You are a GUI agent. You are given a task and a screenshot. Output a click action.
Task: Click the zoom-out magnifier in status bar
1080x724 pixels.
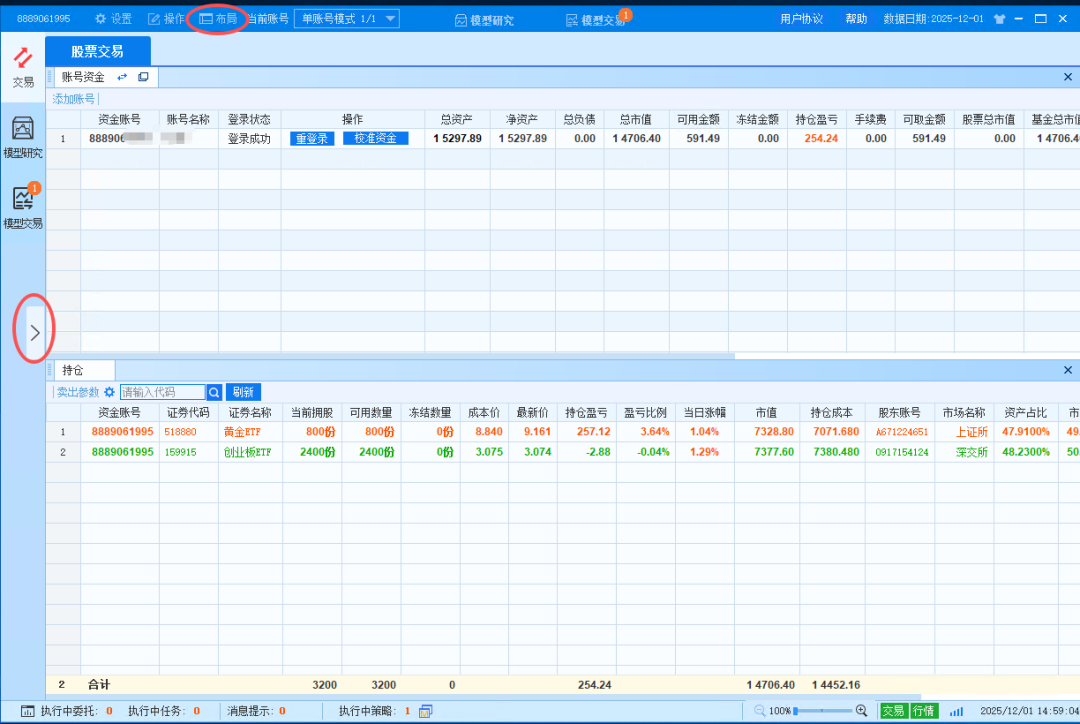click(760, 710)
